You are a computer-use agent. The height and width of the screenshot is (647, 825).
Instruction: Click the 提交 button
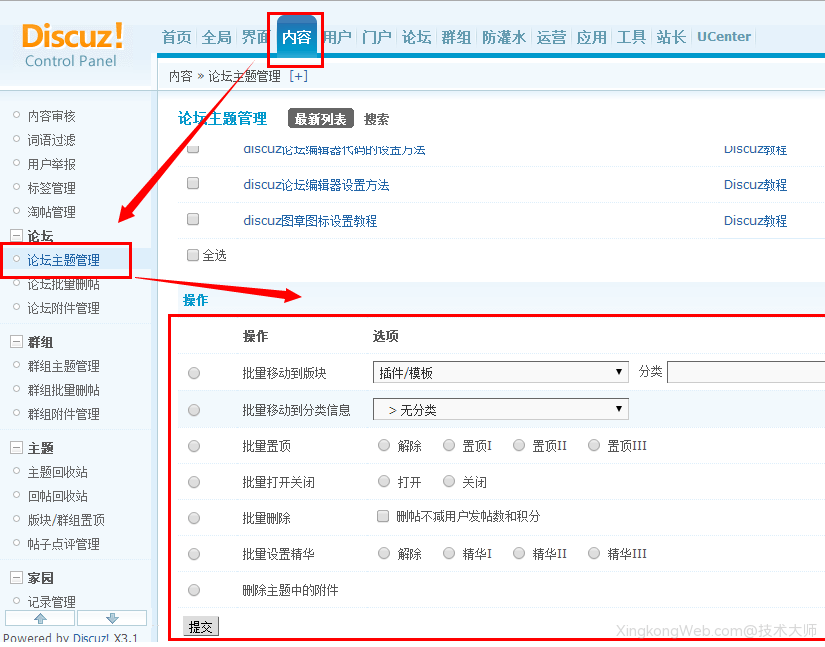pos(200,624)
